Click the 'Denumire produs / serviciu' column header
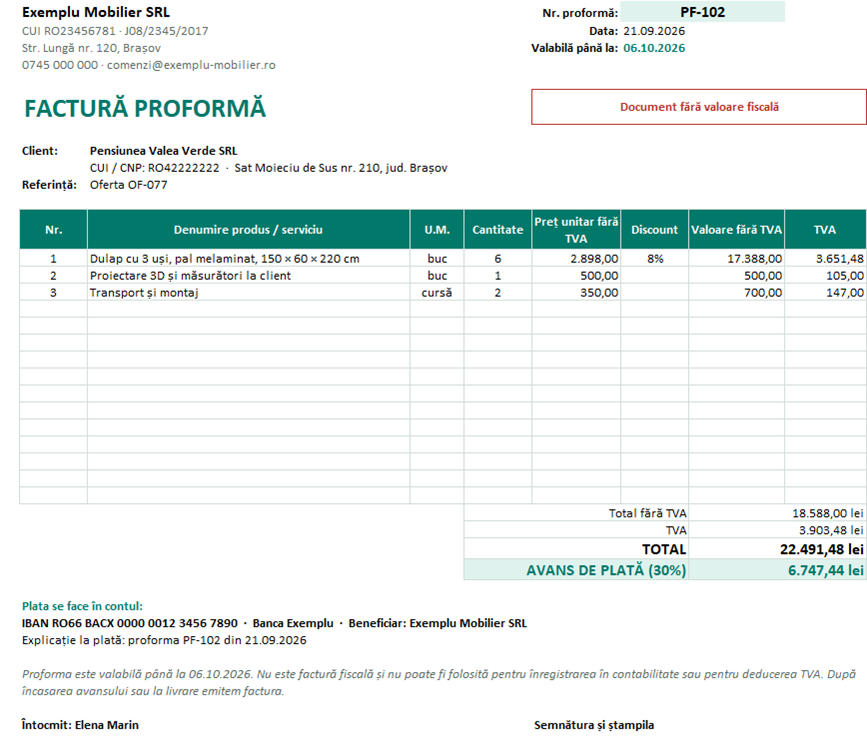 (248, 230)
